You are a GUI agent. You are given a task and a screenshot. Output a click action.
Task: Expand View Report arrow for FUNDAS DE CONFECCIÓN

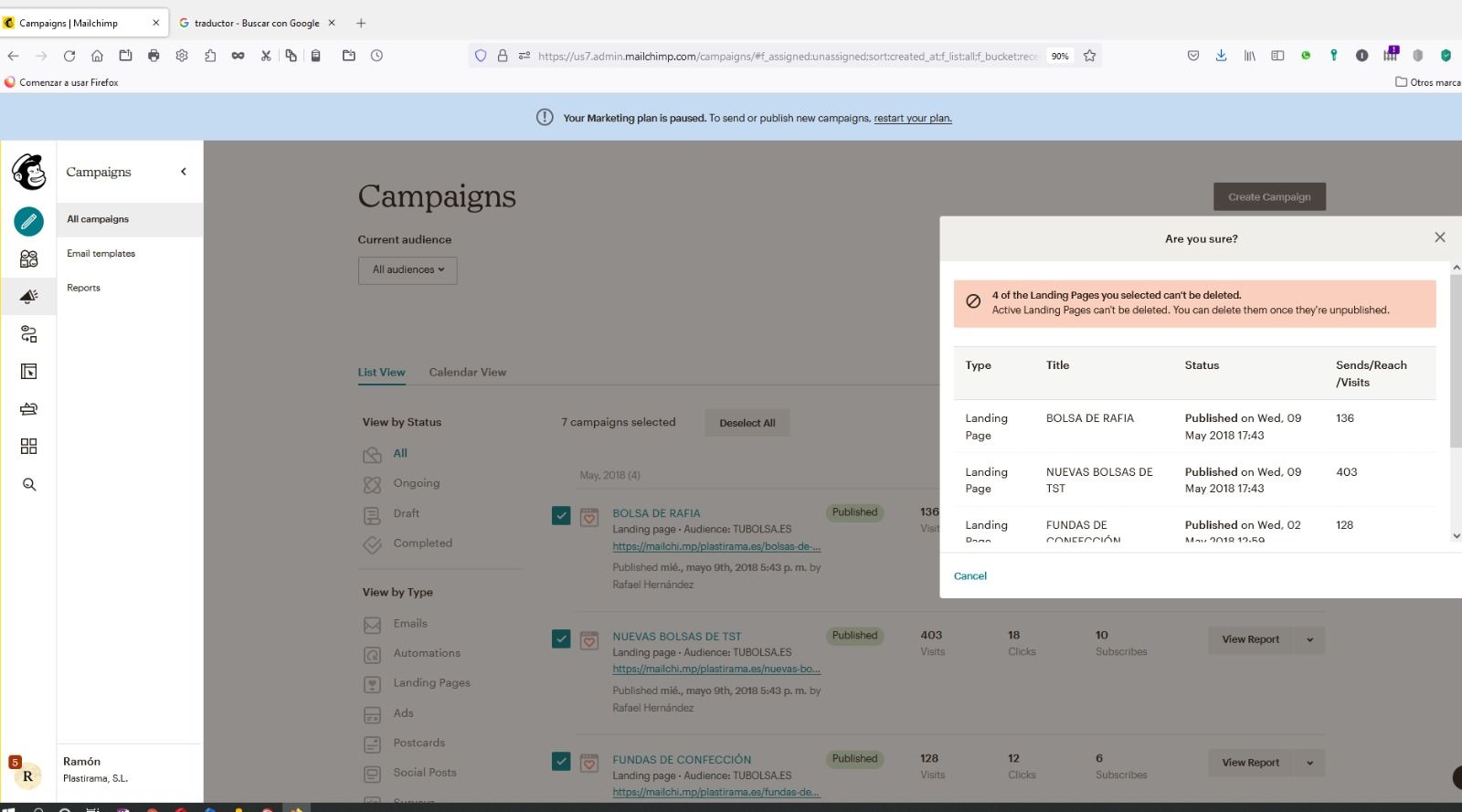[x=1309, y=763]
